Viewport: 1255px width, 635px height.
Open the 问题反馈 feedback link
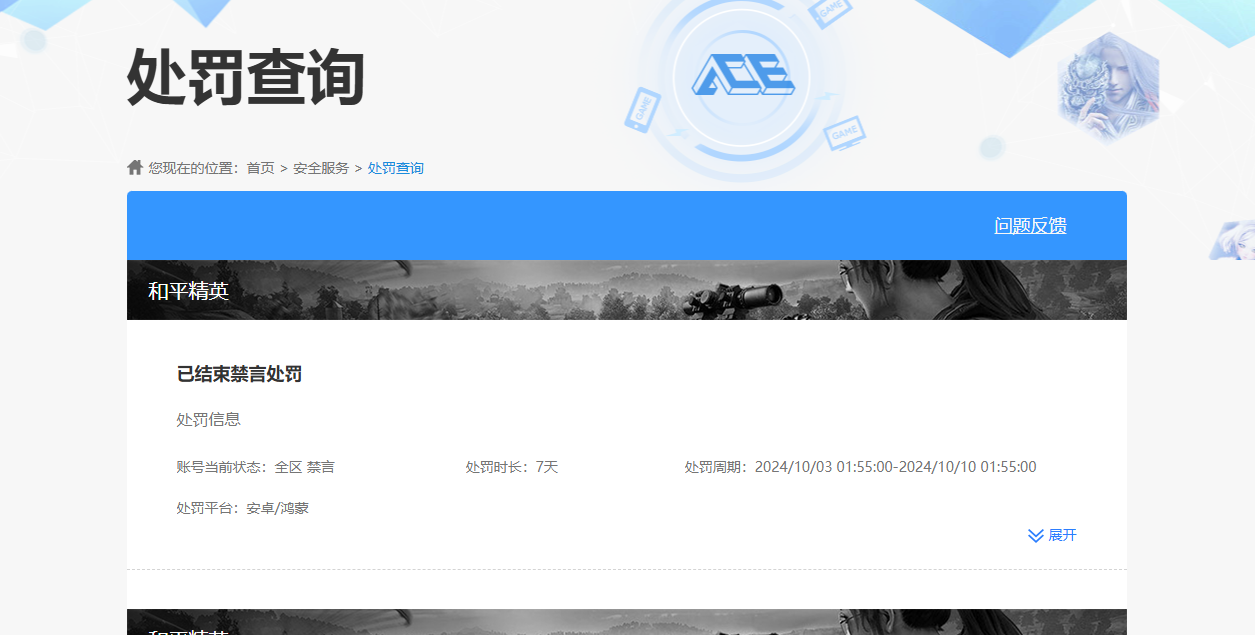click(1030, 226)
